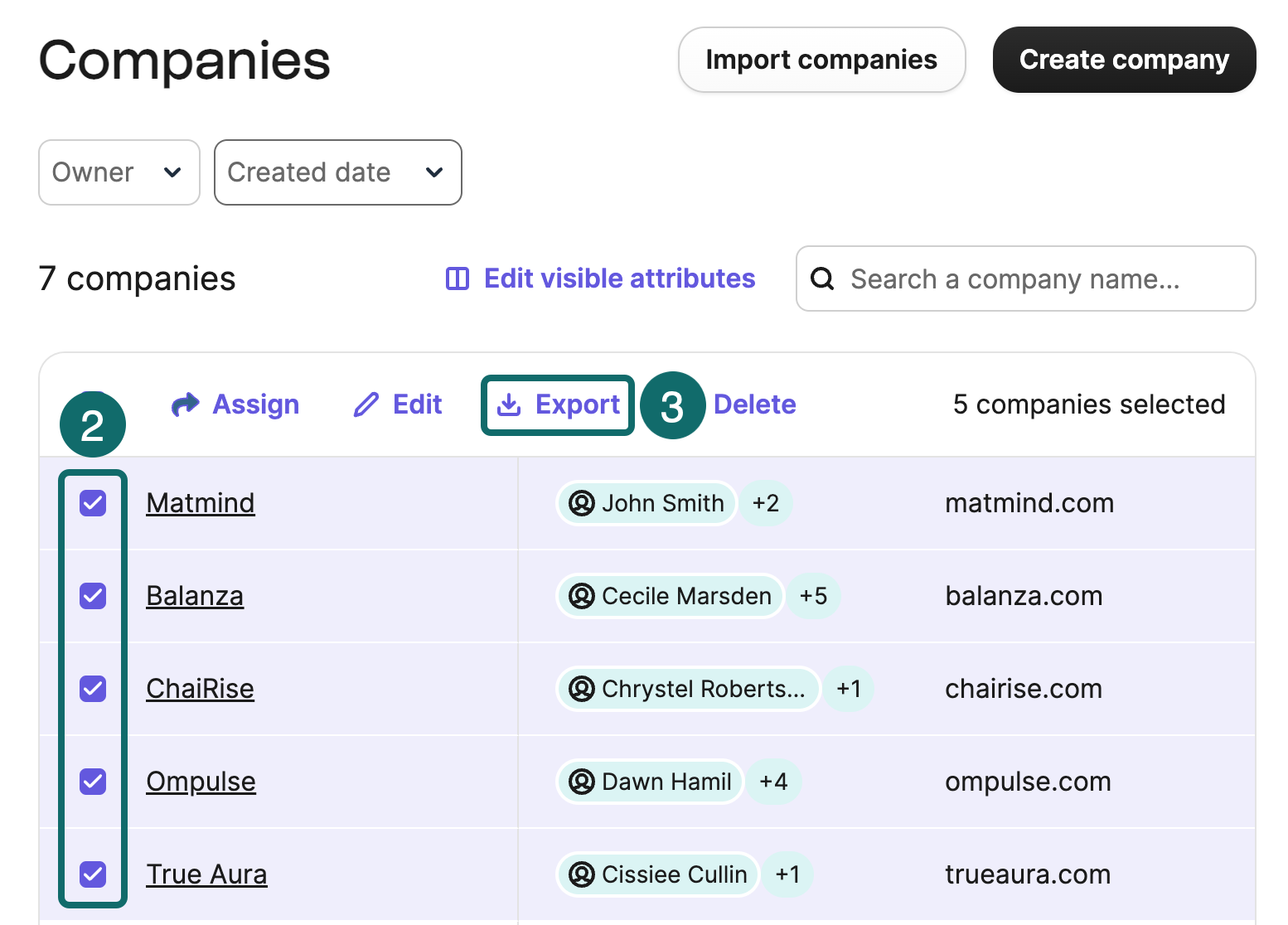Click the magnifying glass in the search bar
Screen dimensions: 1288x925
pos(821,278)
